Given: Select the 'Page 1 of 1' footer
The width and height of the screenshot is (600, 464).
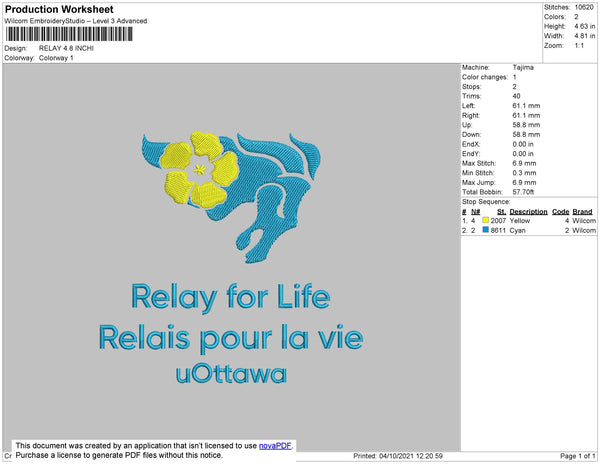Looking at the screenshot, I should click(578, 456).
